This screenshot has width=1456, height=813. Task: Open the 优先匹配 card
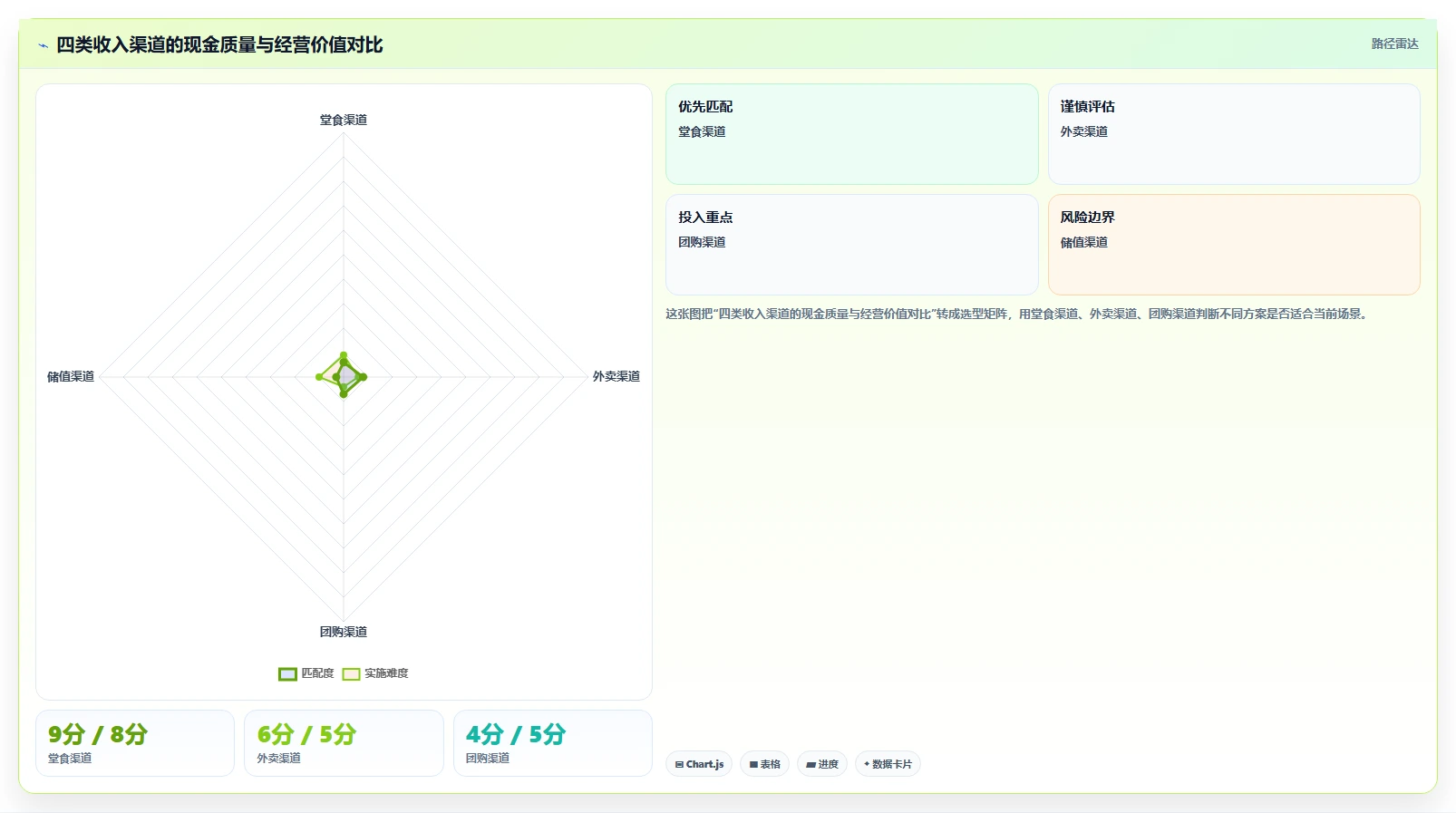click(x=852, y=134)
